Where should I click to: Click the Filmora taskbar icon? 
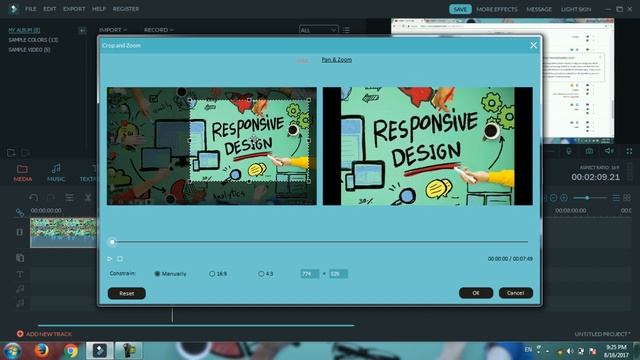(x=100, y=351)
